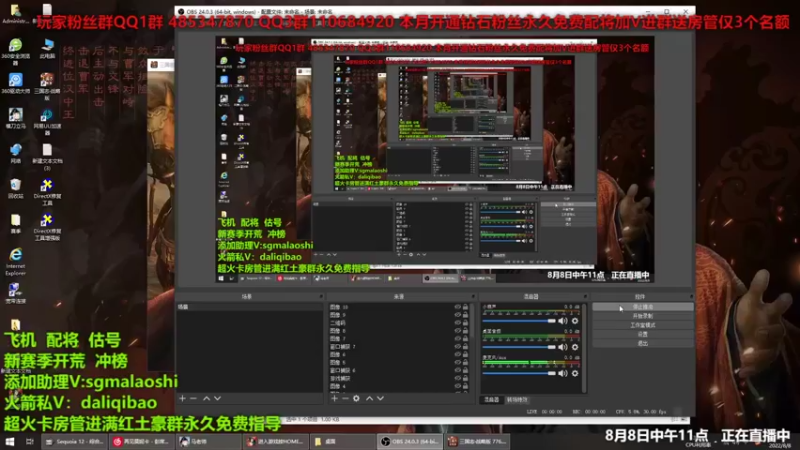Screen dimensions: 800x450
Task: Switch to the 马老师 taskbar window
Action: click(x=208, y=441)
